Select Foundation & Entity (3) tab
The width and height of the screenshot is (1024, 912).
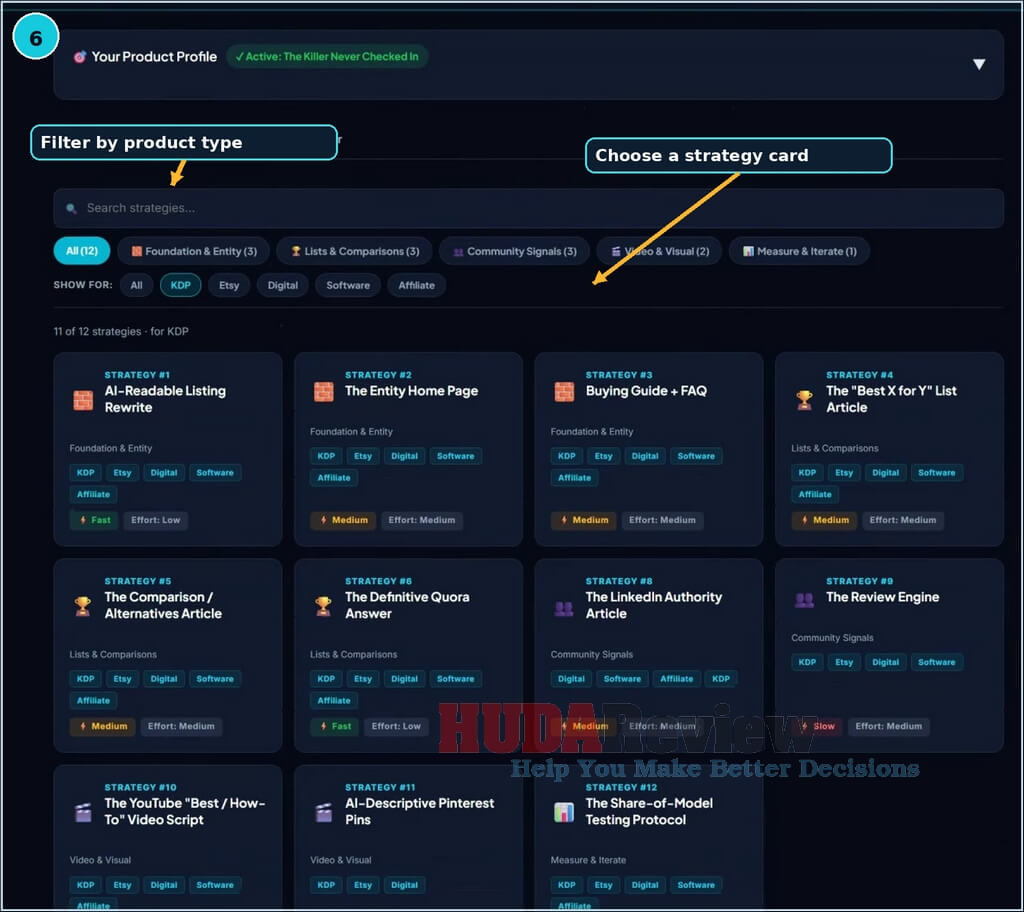coord(194,251)
